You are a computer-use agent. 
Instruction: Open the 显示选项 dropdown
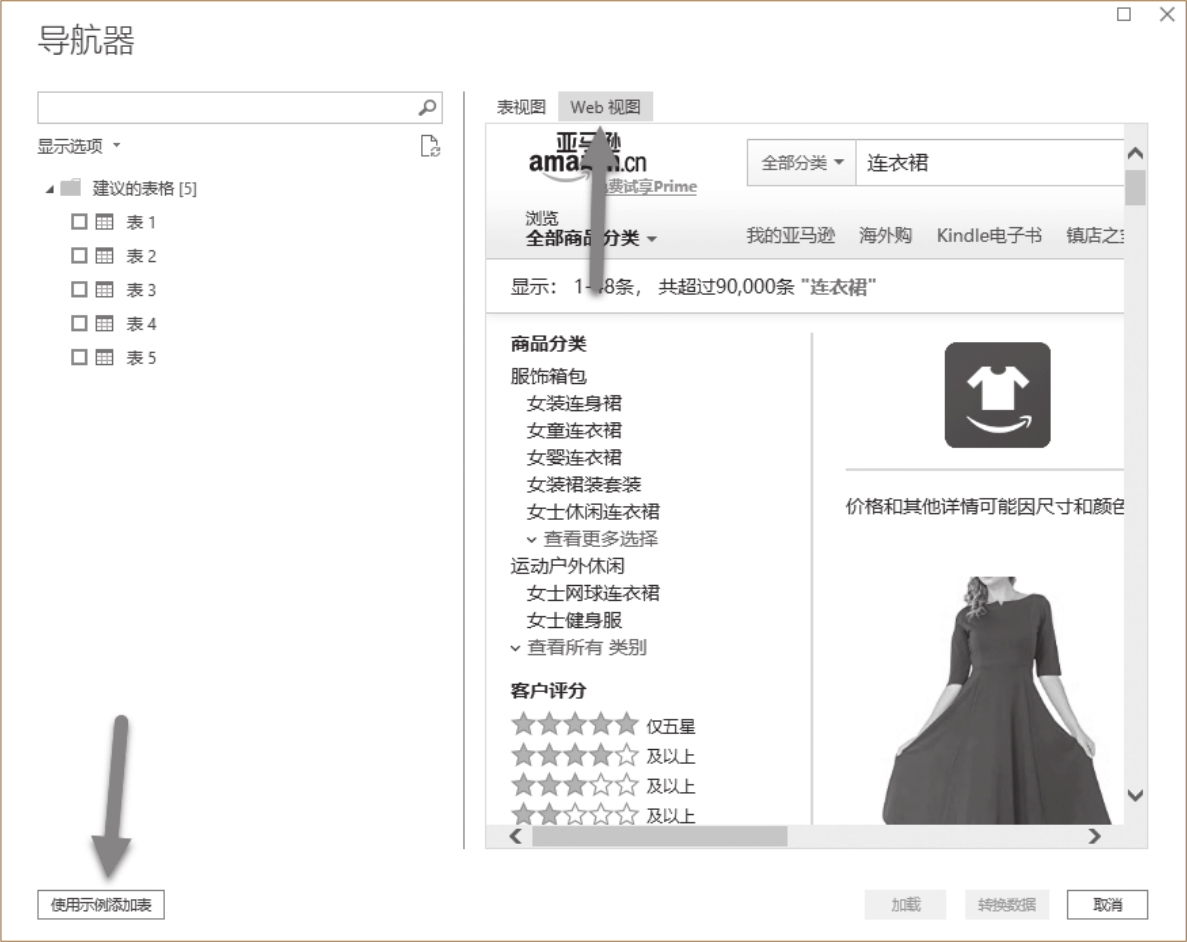point(78,146)
